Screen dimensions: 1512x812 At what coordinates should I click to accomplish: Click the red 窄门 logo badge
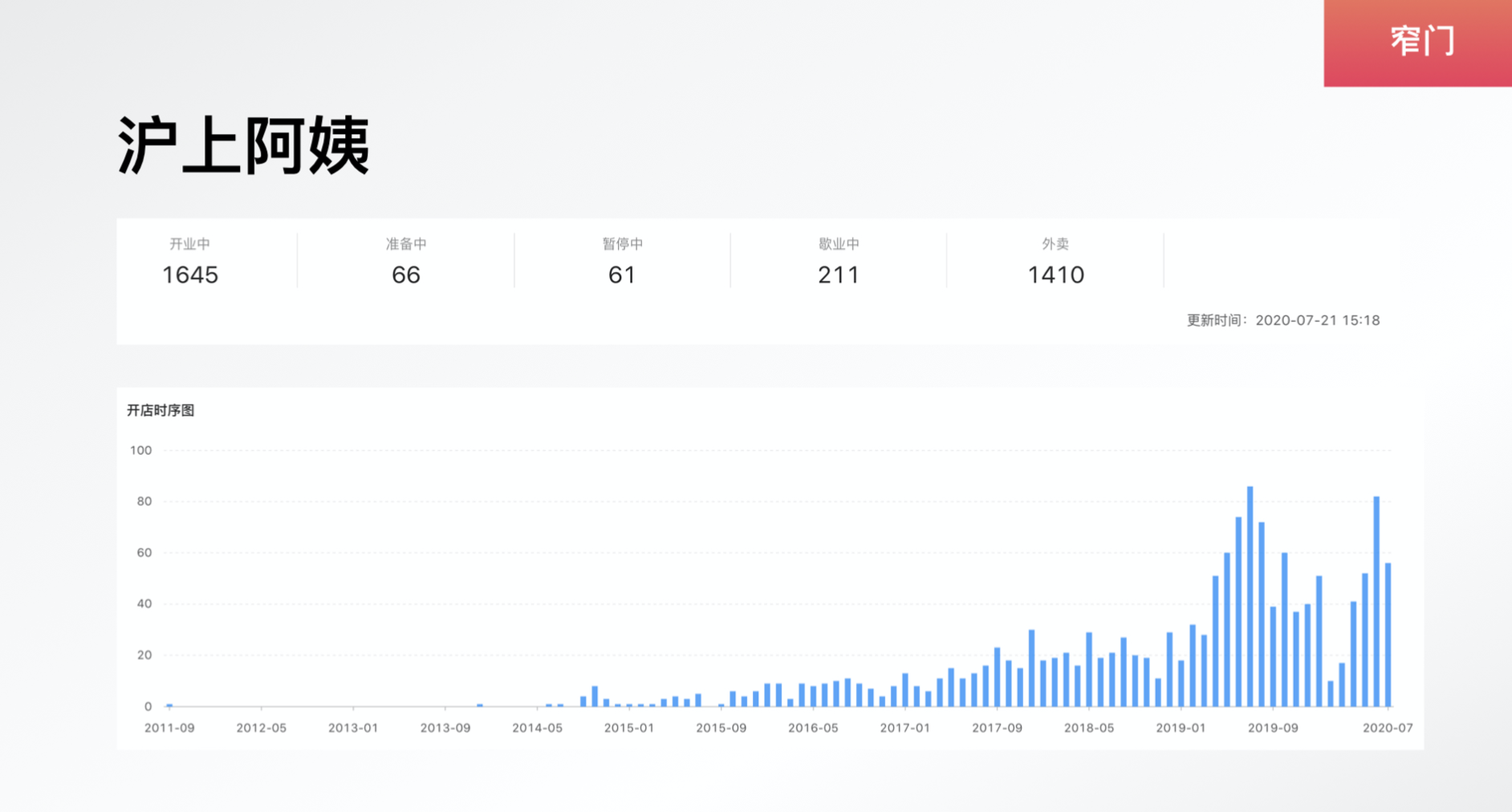[x=1417, y=43]
